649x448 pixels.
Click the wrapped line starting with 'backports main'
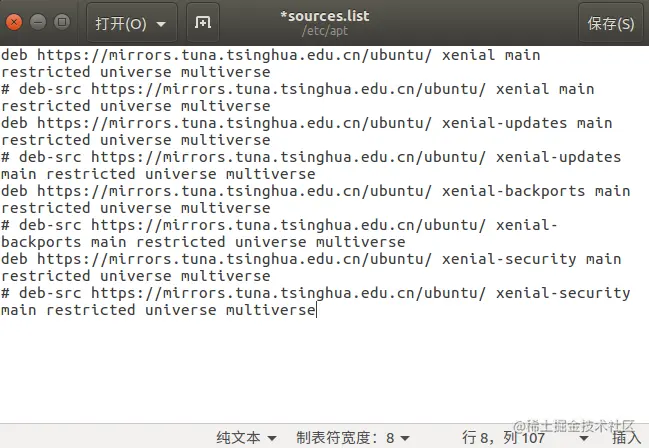[203, 242]
